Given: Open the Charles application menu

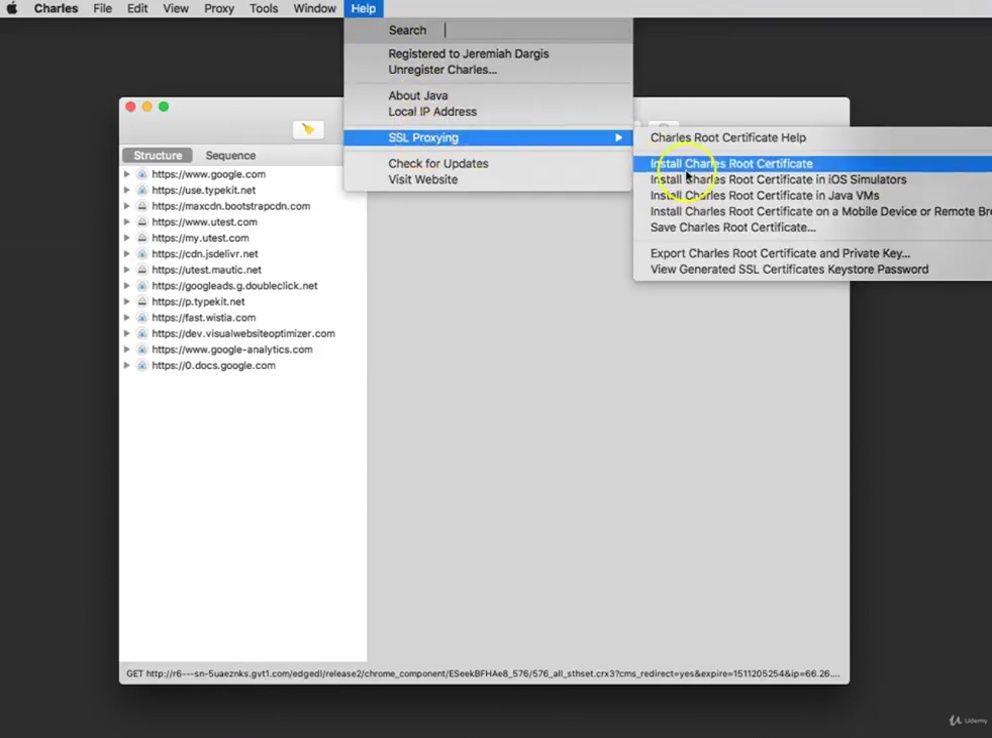Looking at the screenshot, I should 56,8.
